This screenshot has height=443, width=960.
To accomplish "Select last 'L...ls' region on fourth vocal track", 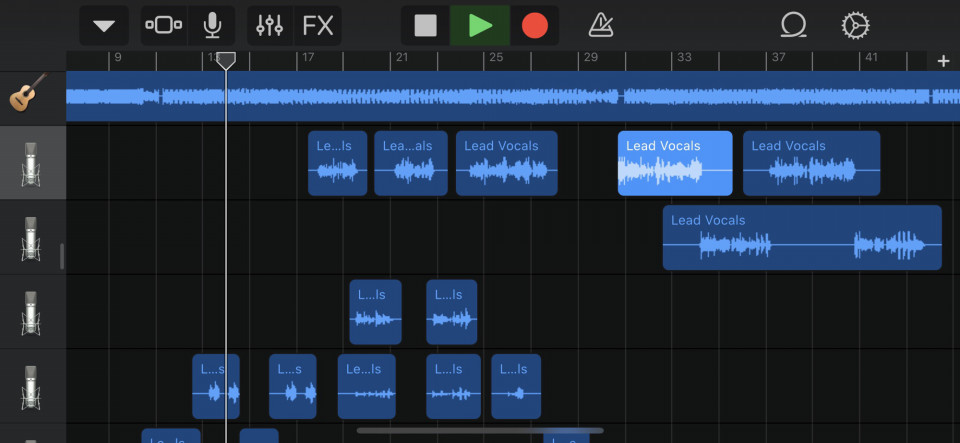I will pos(516,386).
